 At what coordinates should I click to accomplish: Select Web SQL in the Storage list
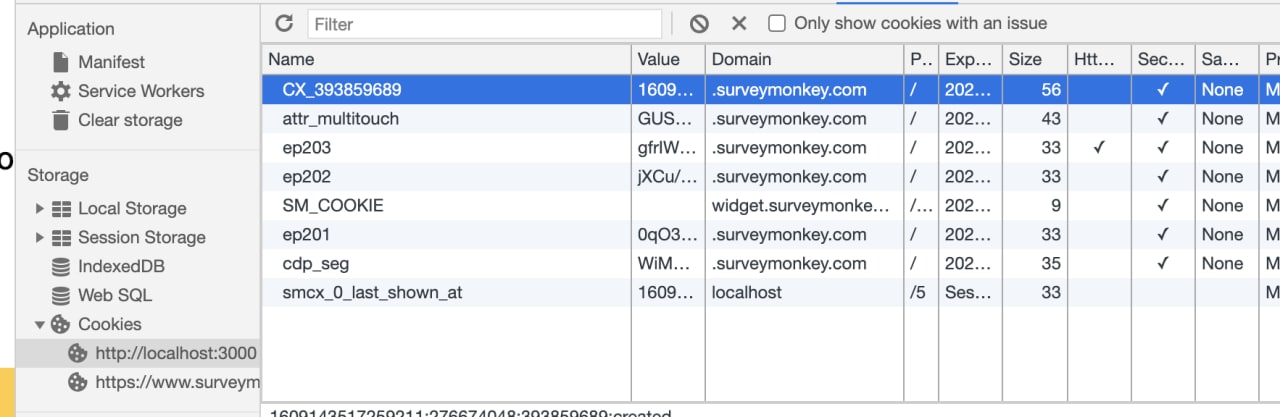115,296
